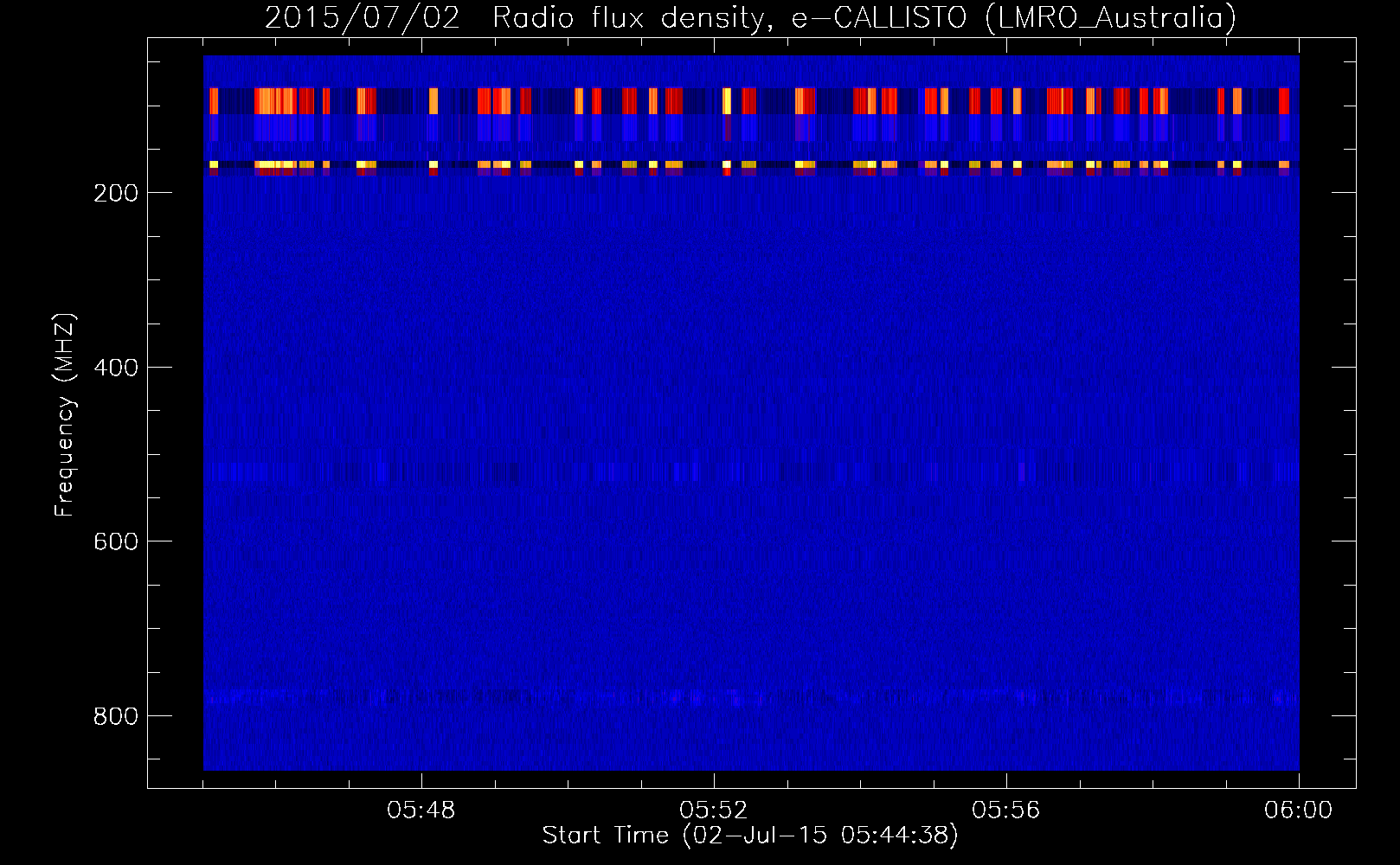Select the 06:00 time tick label

pyautogui.click(x=1299, y=811)
